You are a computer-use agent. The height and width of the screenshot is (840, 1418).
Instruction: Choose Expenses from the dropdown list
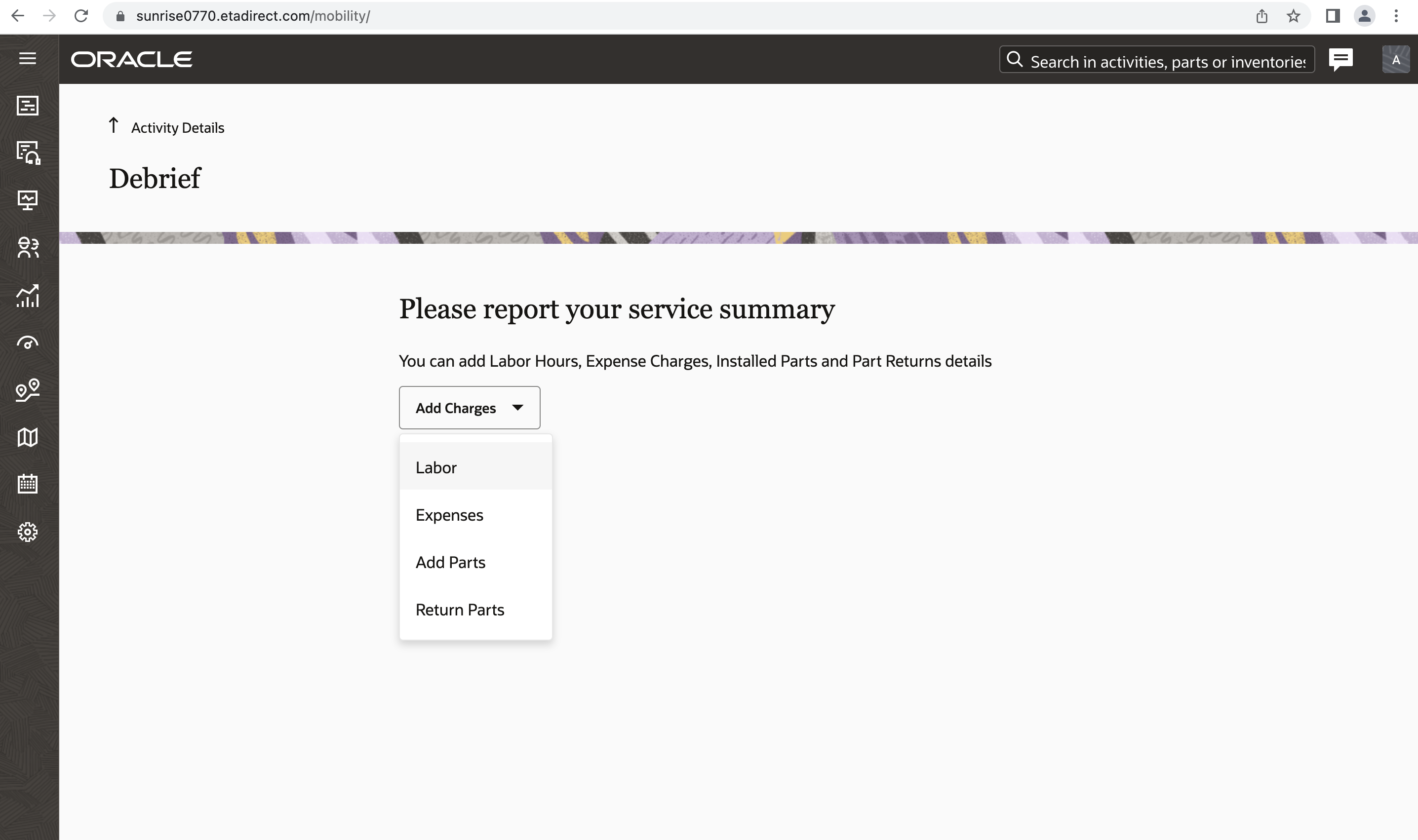449,515
